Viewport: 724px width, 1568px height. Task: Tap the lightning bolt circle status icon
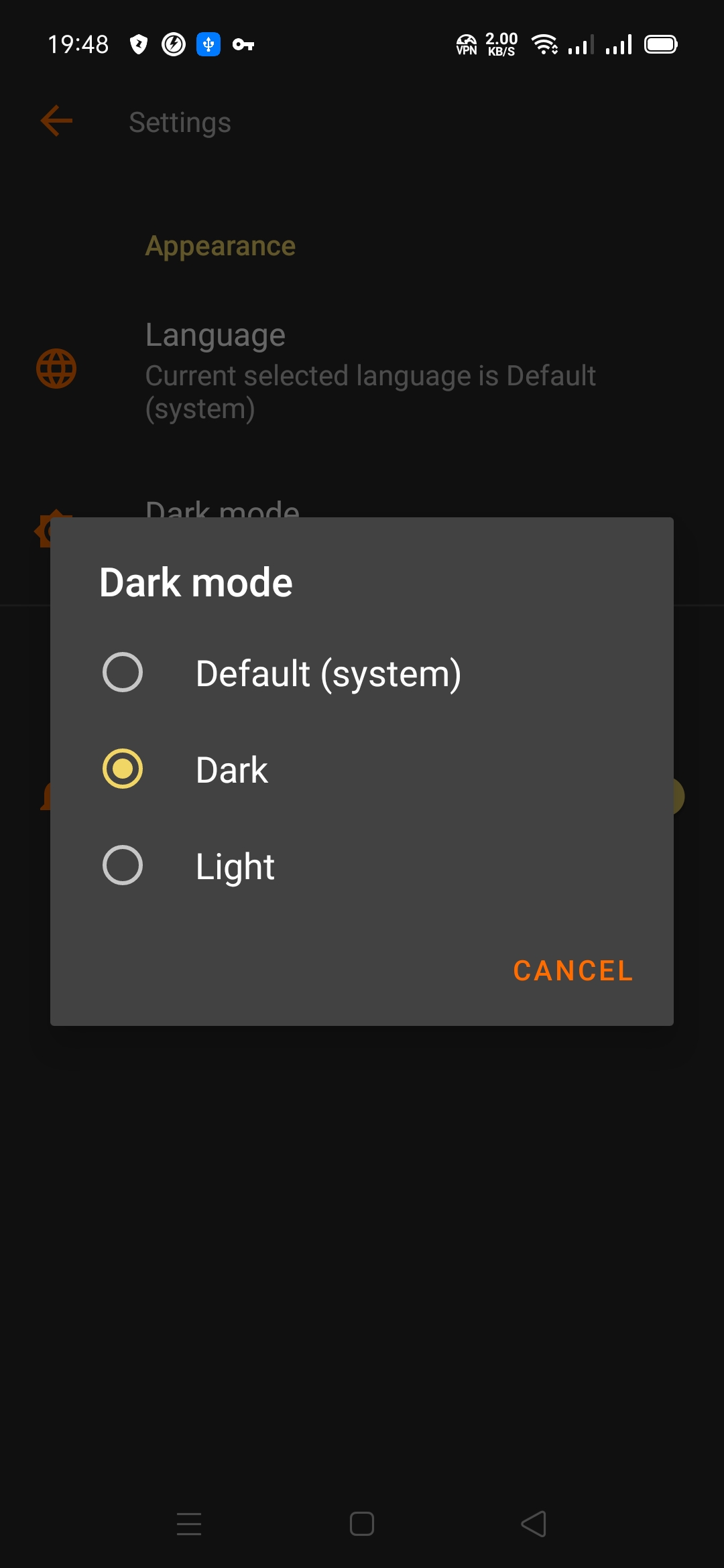coord(174,45)
